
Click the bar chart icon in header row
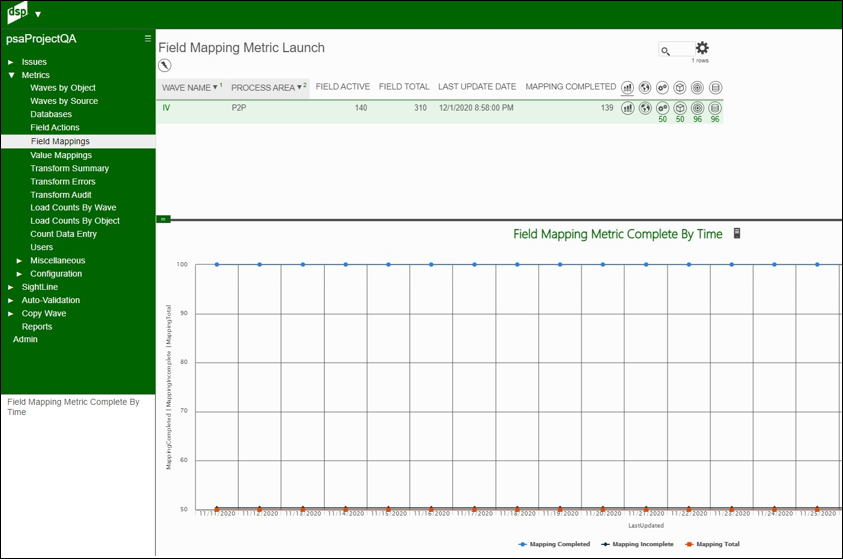coord(627,88)
